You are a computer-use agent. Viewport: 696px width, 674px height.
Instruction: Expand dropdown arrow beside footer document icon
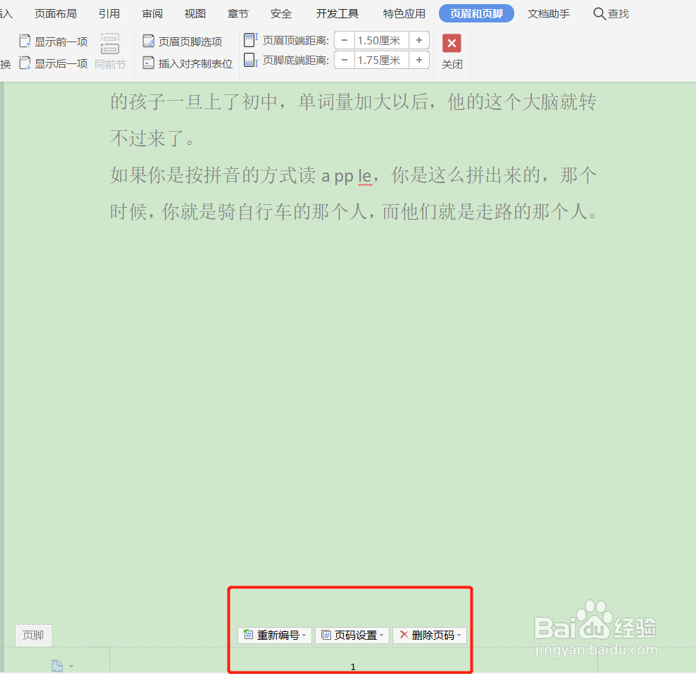tap(71, 666)
